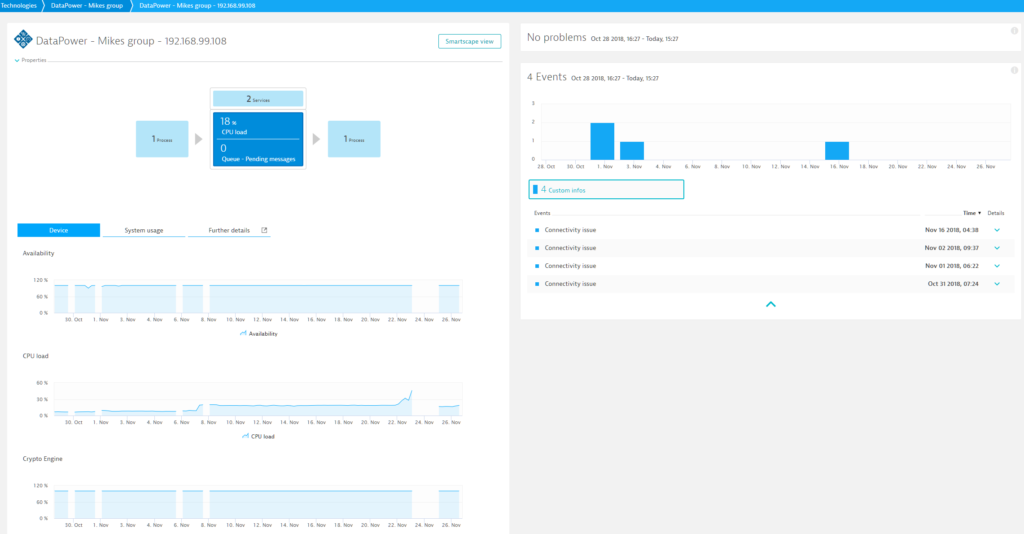Click the Crypto Engine chart area
Viewport: 1024px width, 534px height.
[x=258, y=503]
